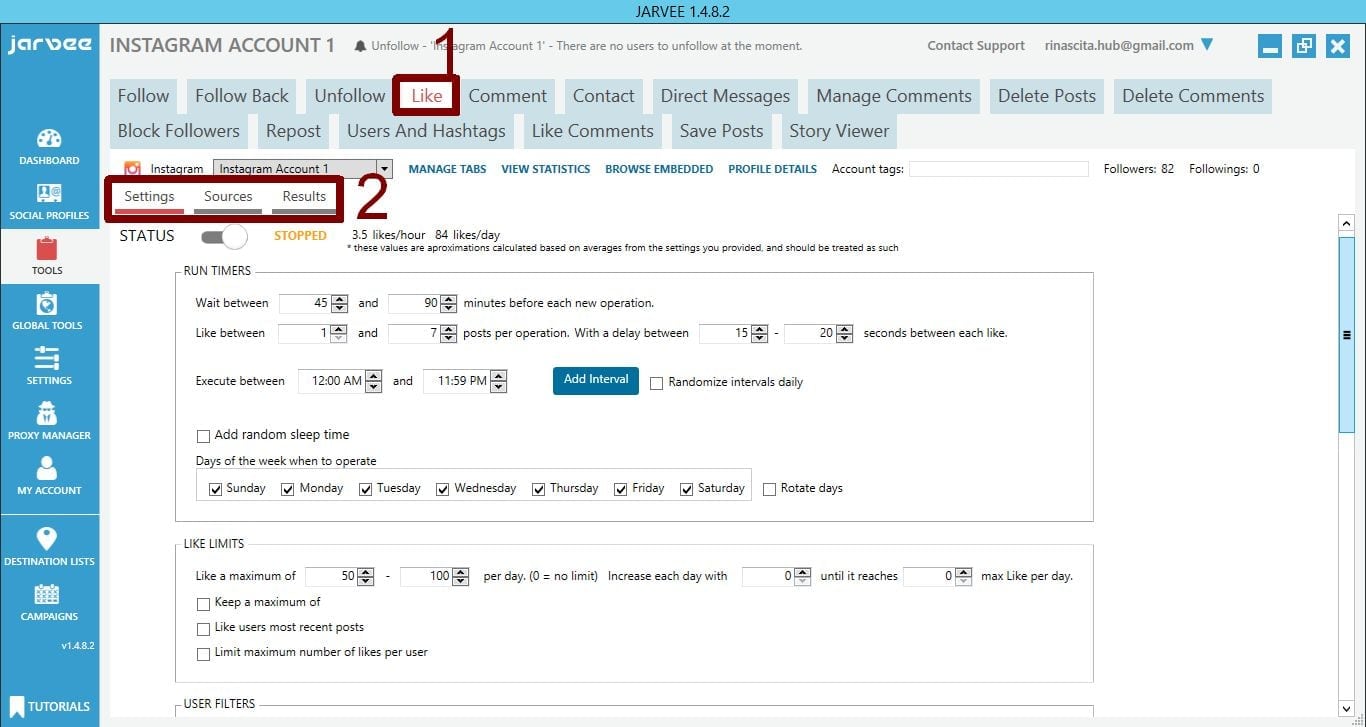Click the Add Interval button
The width and height of the screenshot is (1366, 727).
click(x=596, y=380)
